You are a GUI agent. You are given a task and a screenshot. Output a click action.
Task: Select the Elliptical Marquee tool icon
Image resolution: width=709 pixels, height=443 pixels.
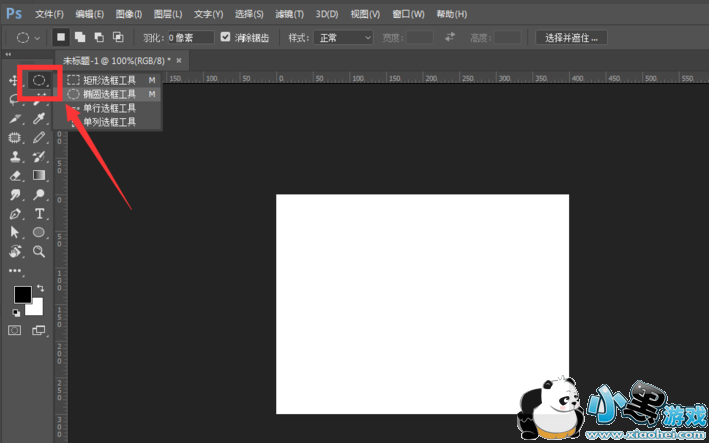(39, 79)
